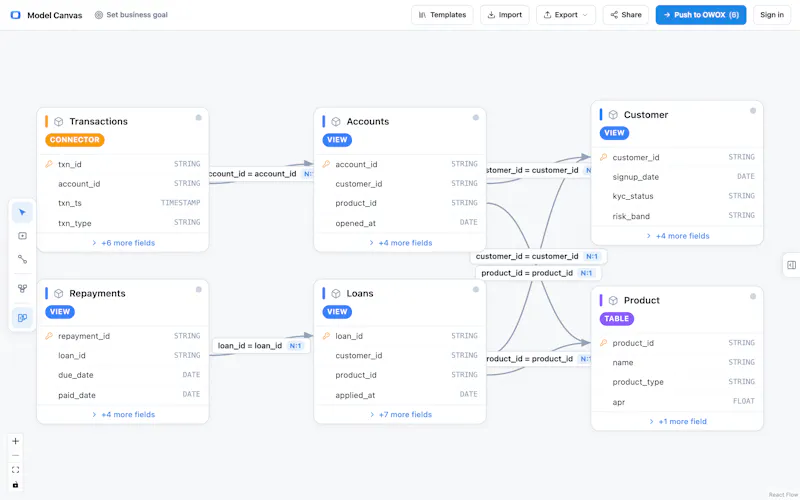This screenshot has width=800, height=500.
Task: Click the Accounts cube icon
Action: 336,121
